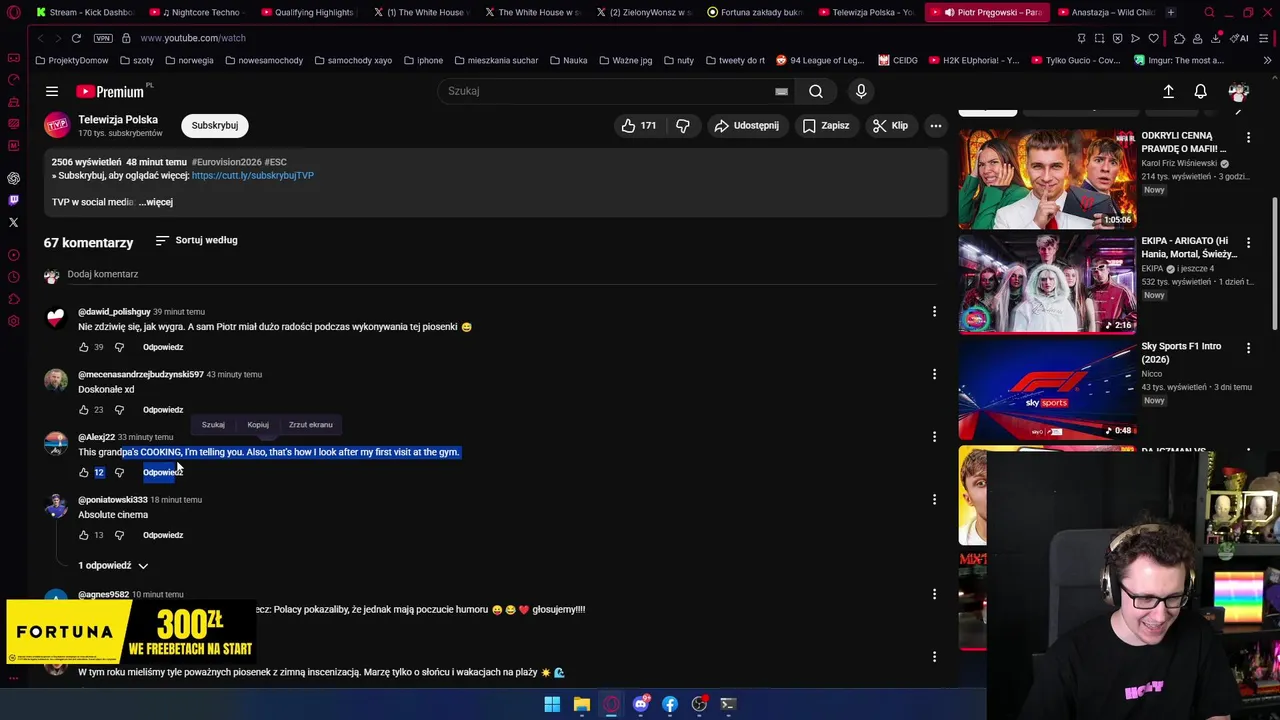Open the more actions ellipsis beside Klip

tap(935, 125)
